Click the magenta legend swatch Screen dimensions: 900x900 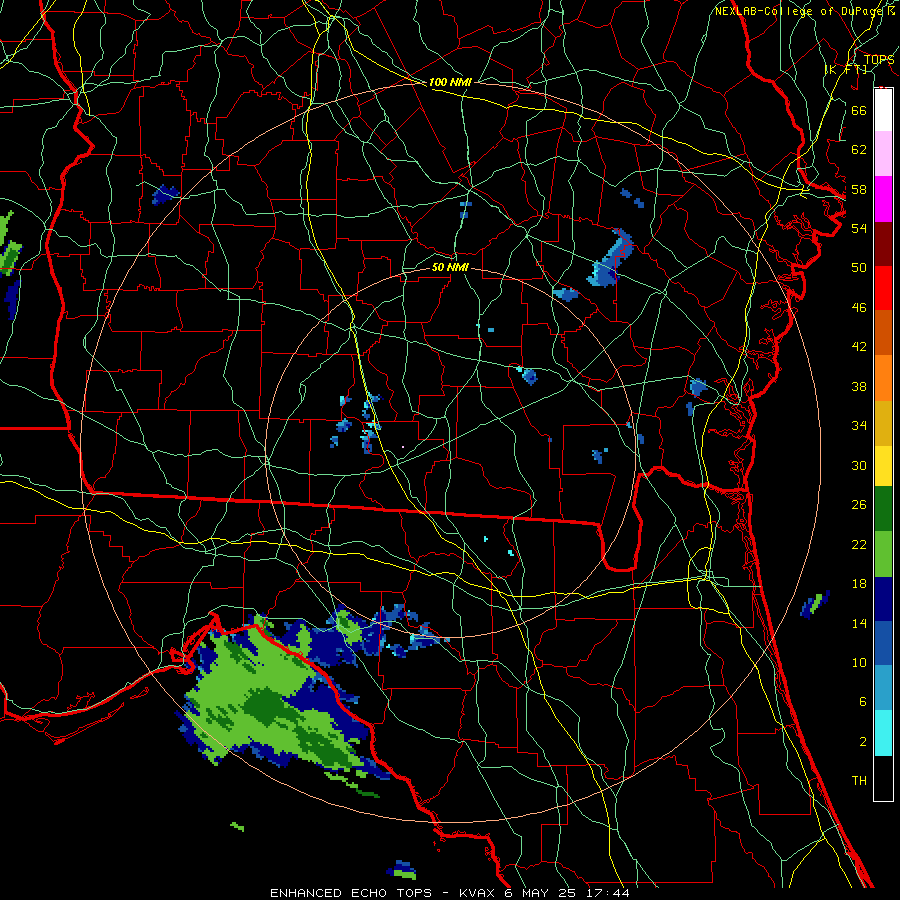coord(883,199)
